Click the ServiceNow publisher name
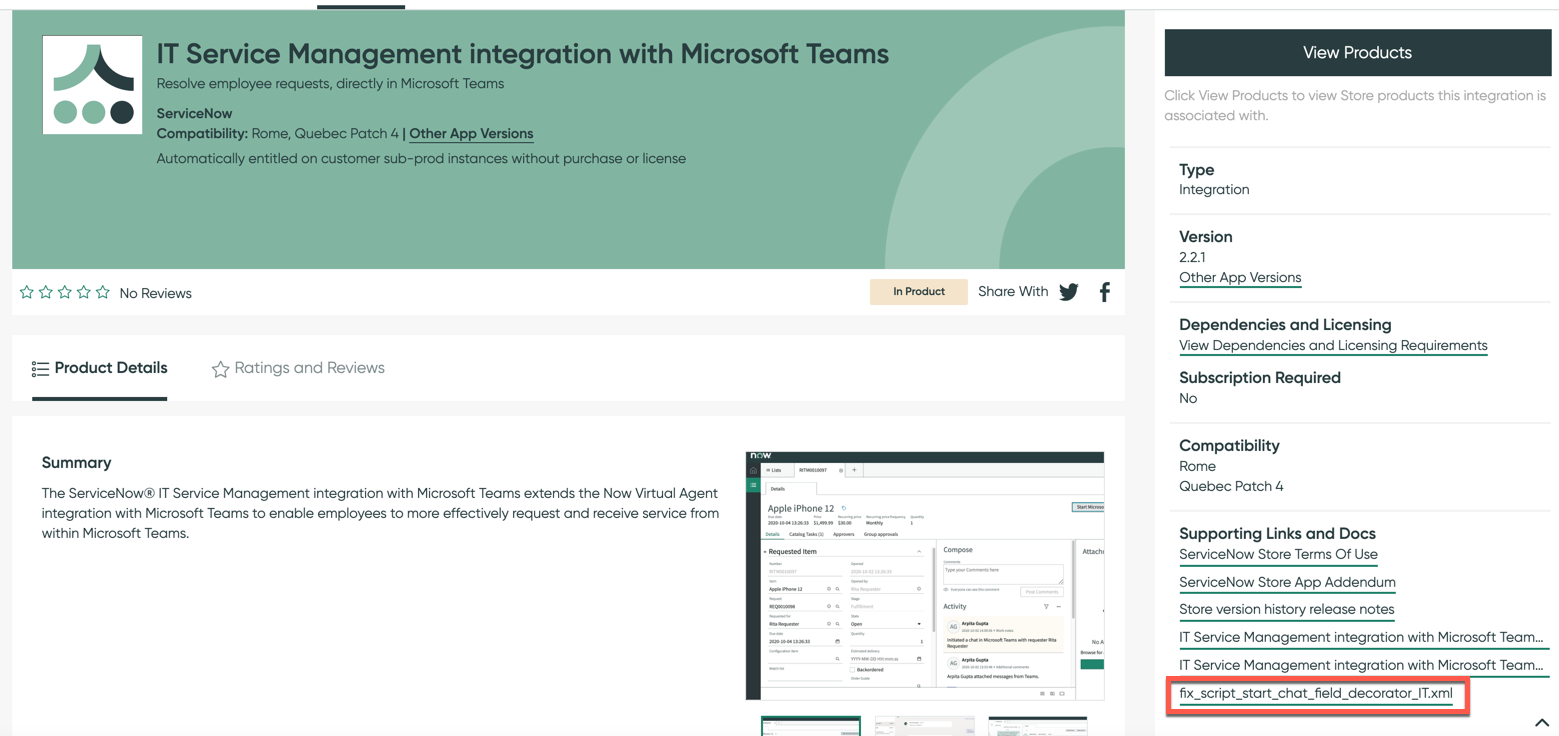Viewport: 1559px width, 736px height. [194, 114]
